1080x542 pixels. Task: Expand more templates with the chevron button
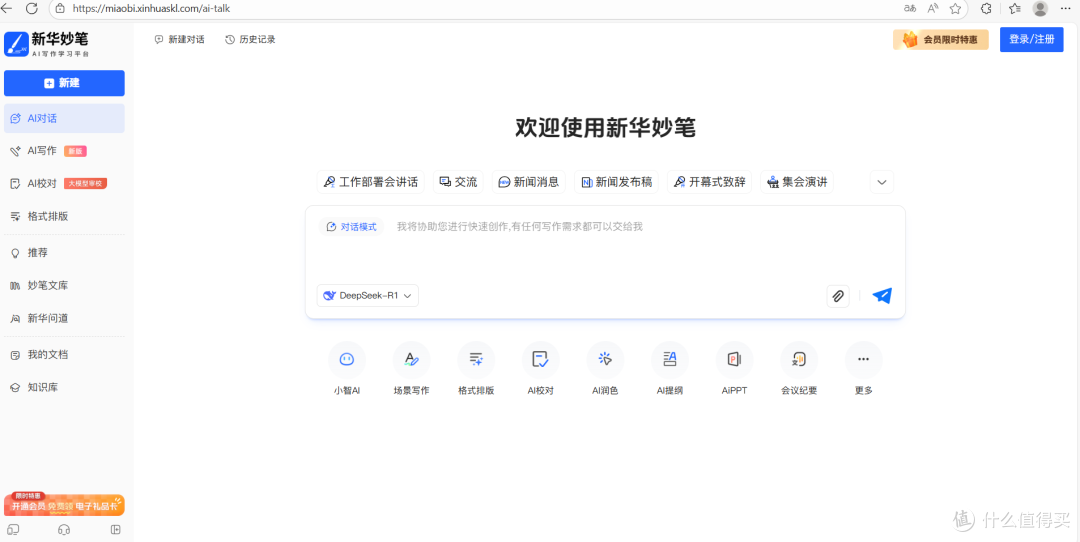pyautogui.click(x=882, y=183)
